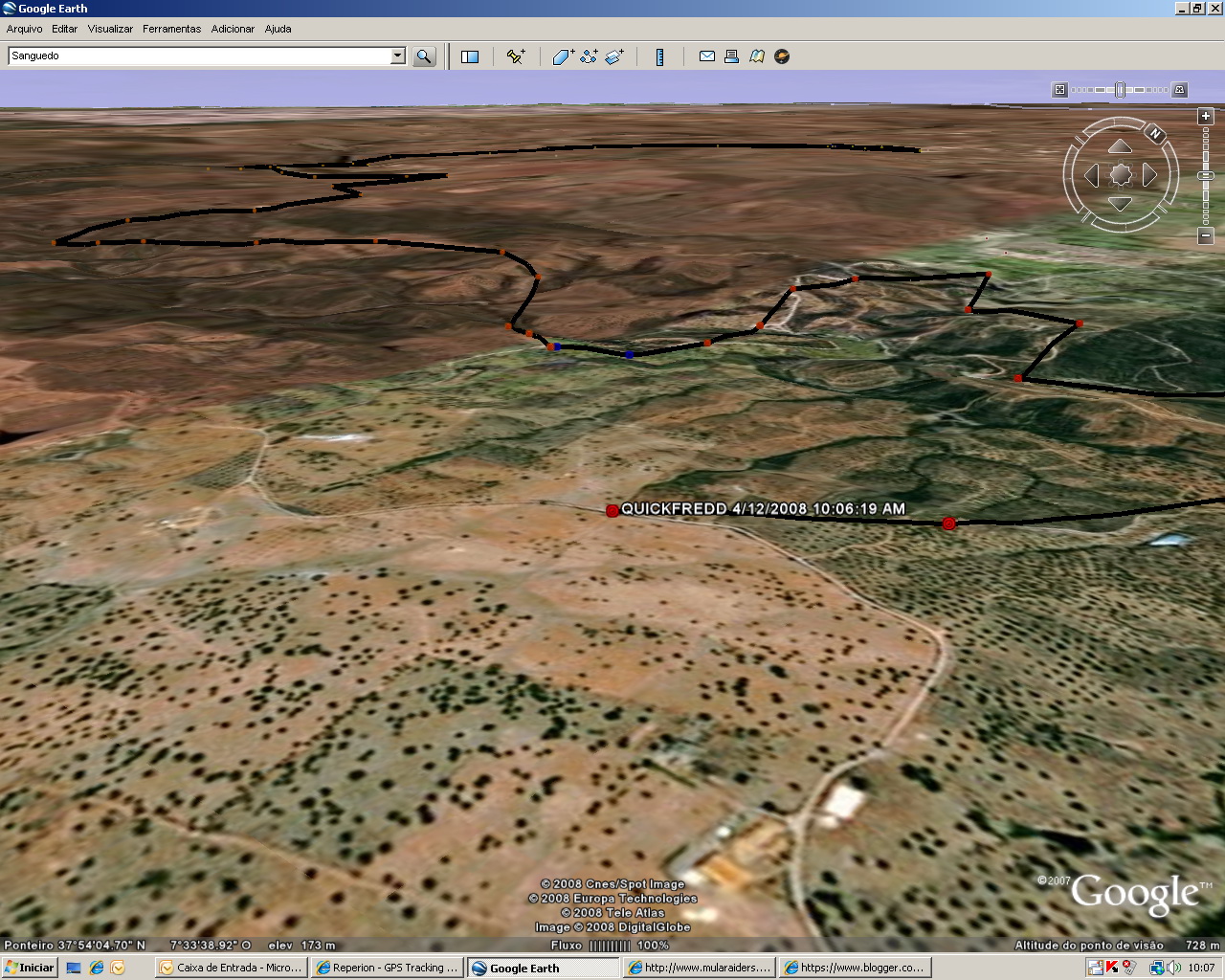Switch between Sky and Earth view

point(782,56)
